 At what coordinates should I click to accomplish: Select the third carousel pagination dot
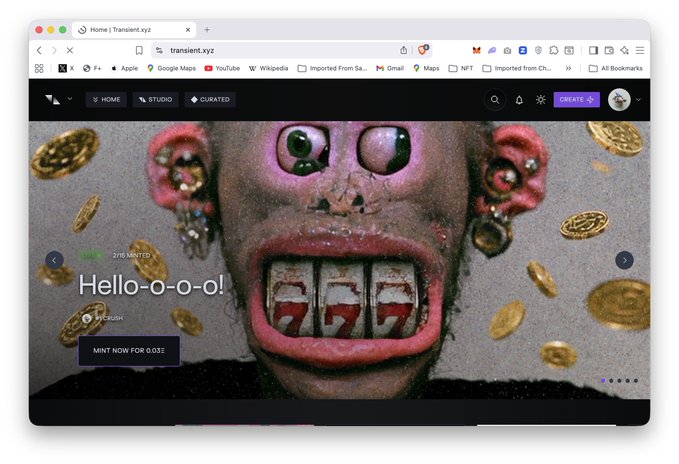[x=619, y=381]
